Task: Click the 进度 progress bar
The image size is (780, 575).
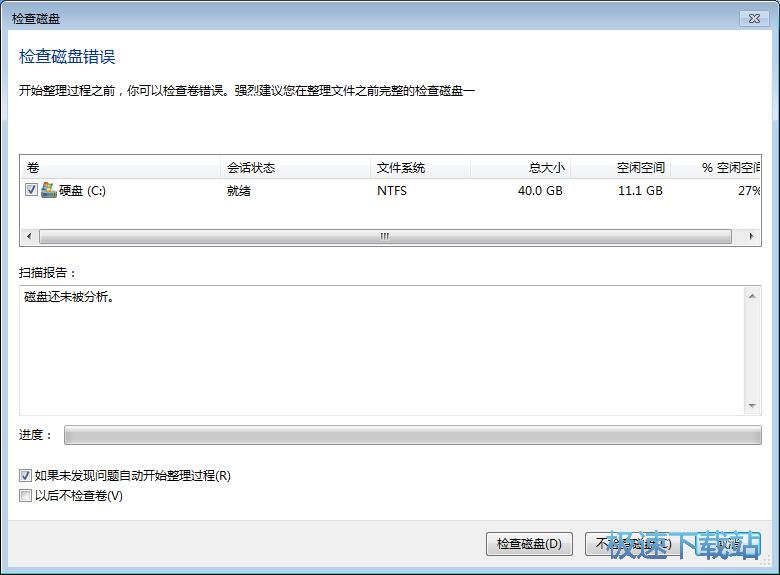Action: tap(412, 435)
